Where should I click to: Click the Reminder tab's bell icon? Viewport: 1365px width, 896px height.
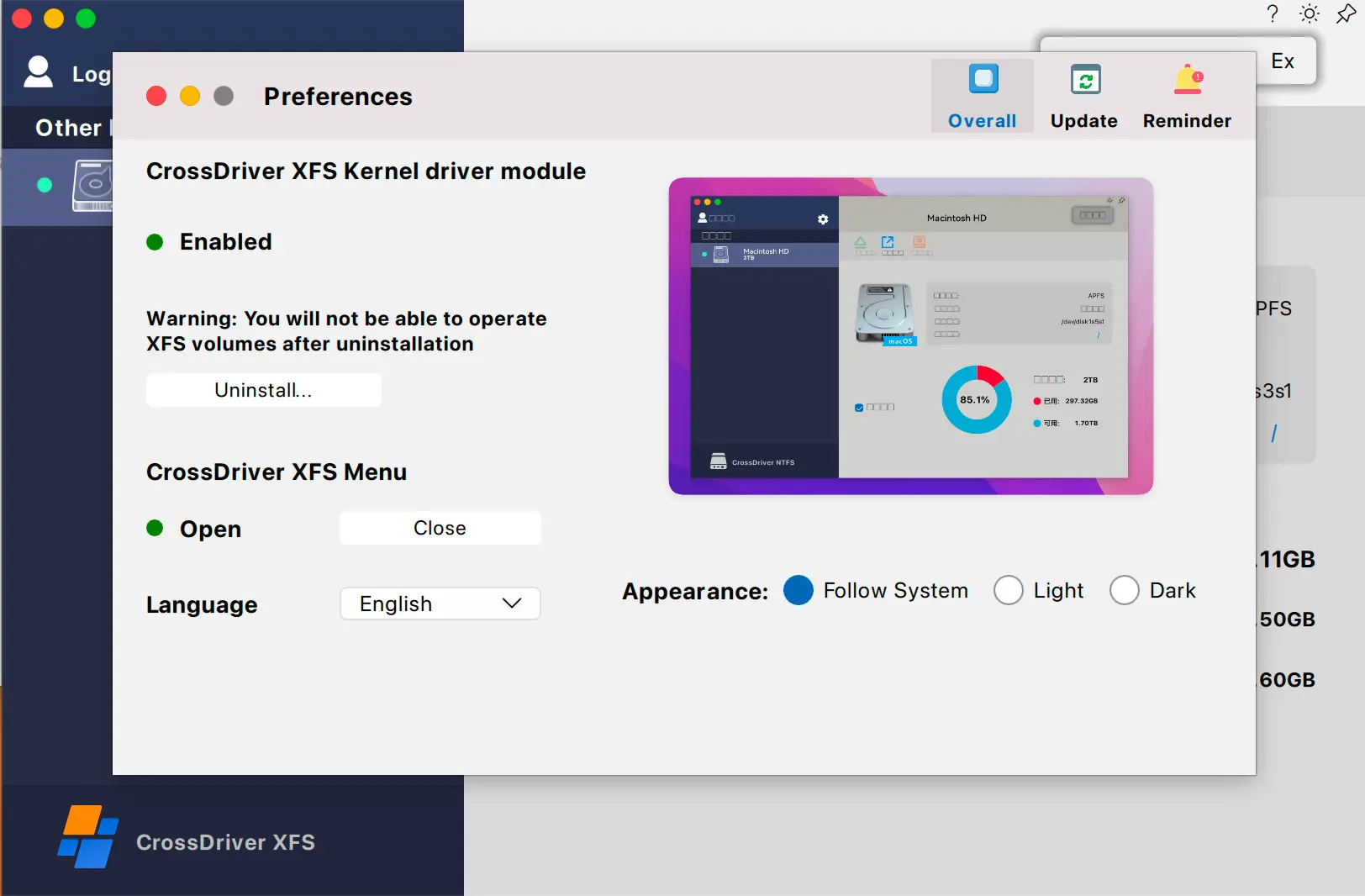click(x=1188, y=79)
